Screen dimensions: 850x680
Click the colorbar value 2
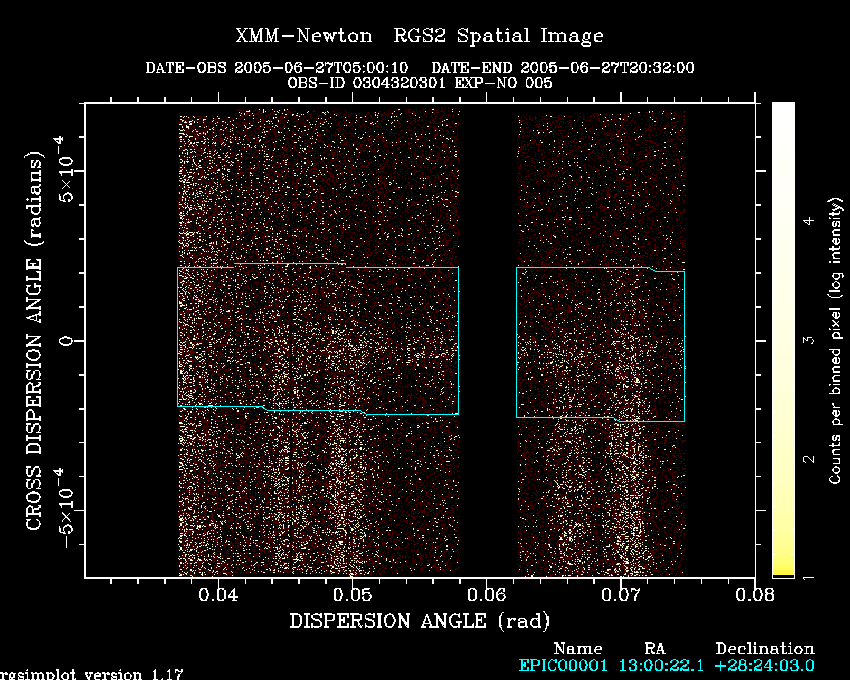click(x=809, y=459)
